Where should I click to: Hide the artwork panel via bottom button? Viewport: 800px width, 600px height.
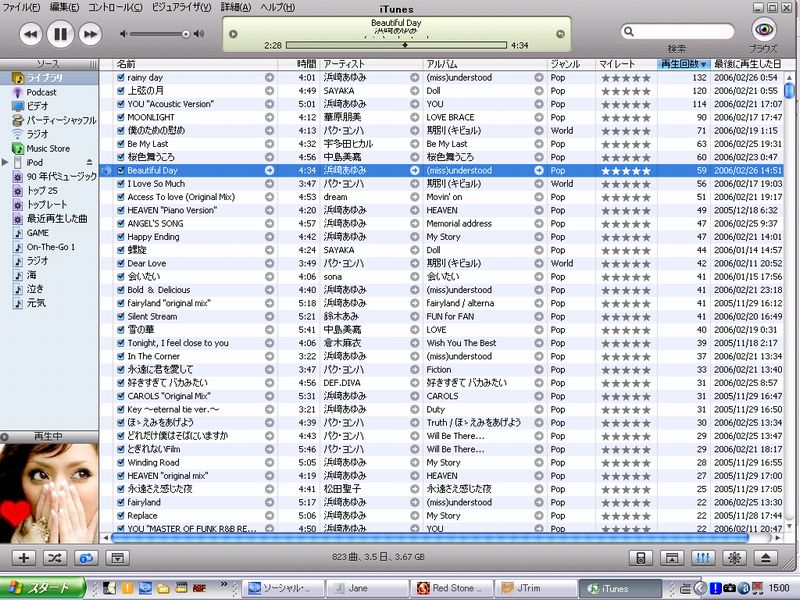(x=116, y=557)
